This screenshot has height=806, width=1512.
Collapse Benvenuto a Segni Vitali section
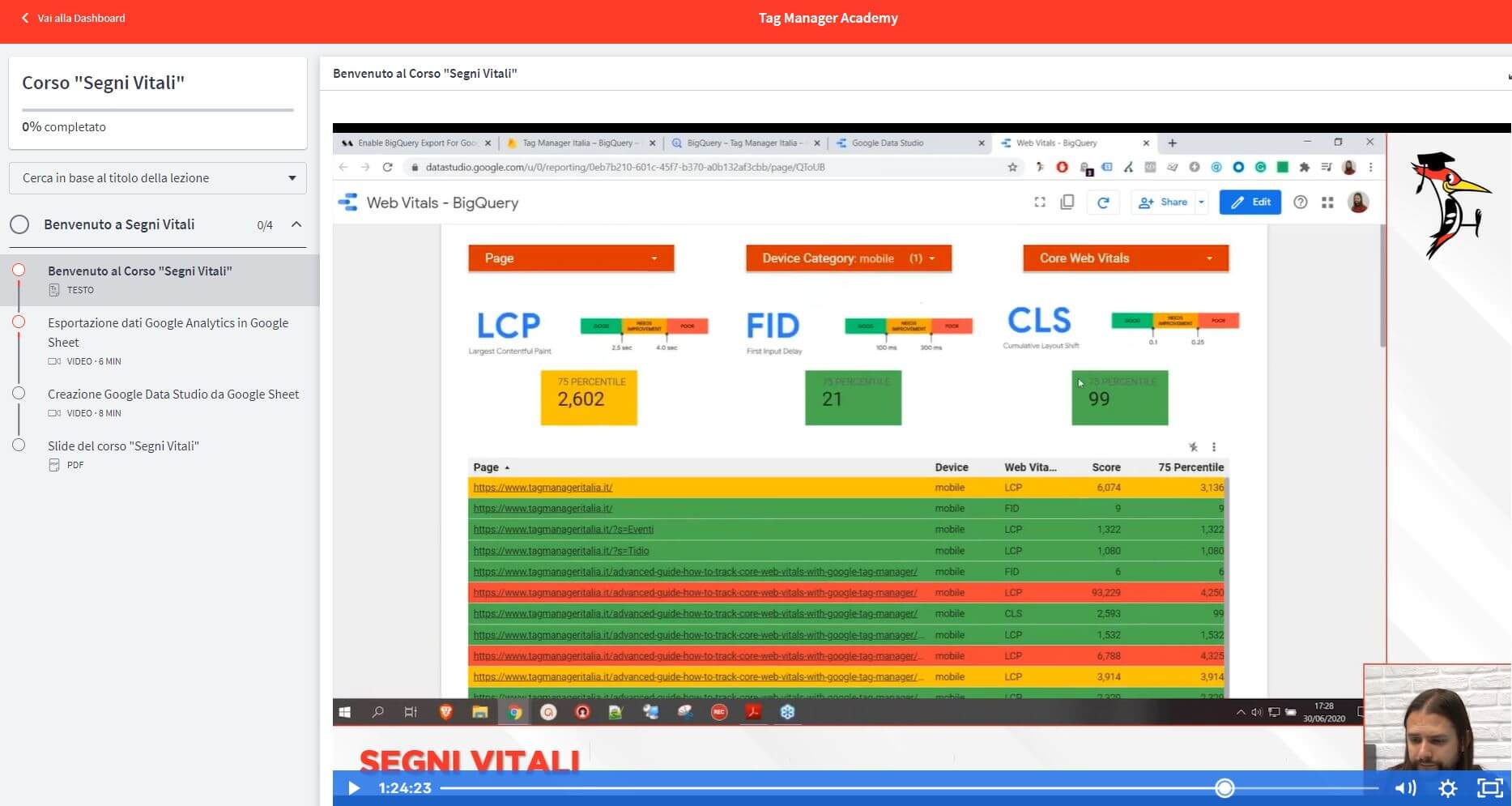[x=296, y=224]
